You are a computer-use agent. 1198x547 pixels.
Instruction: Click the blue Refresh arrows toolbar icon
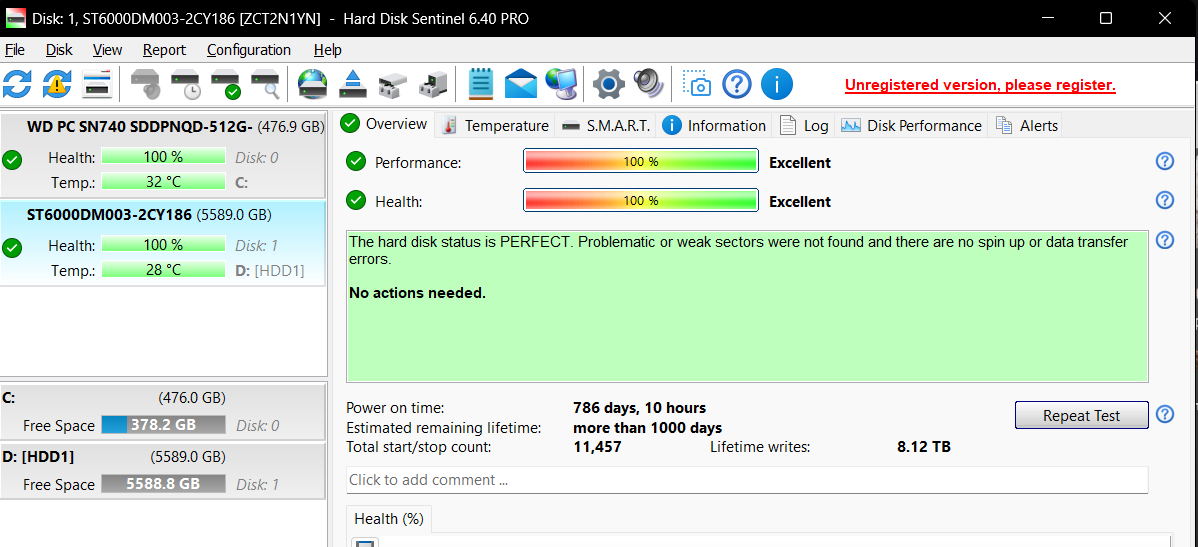pyautogui.click(x=17, y=83)
